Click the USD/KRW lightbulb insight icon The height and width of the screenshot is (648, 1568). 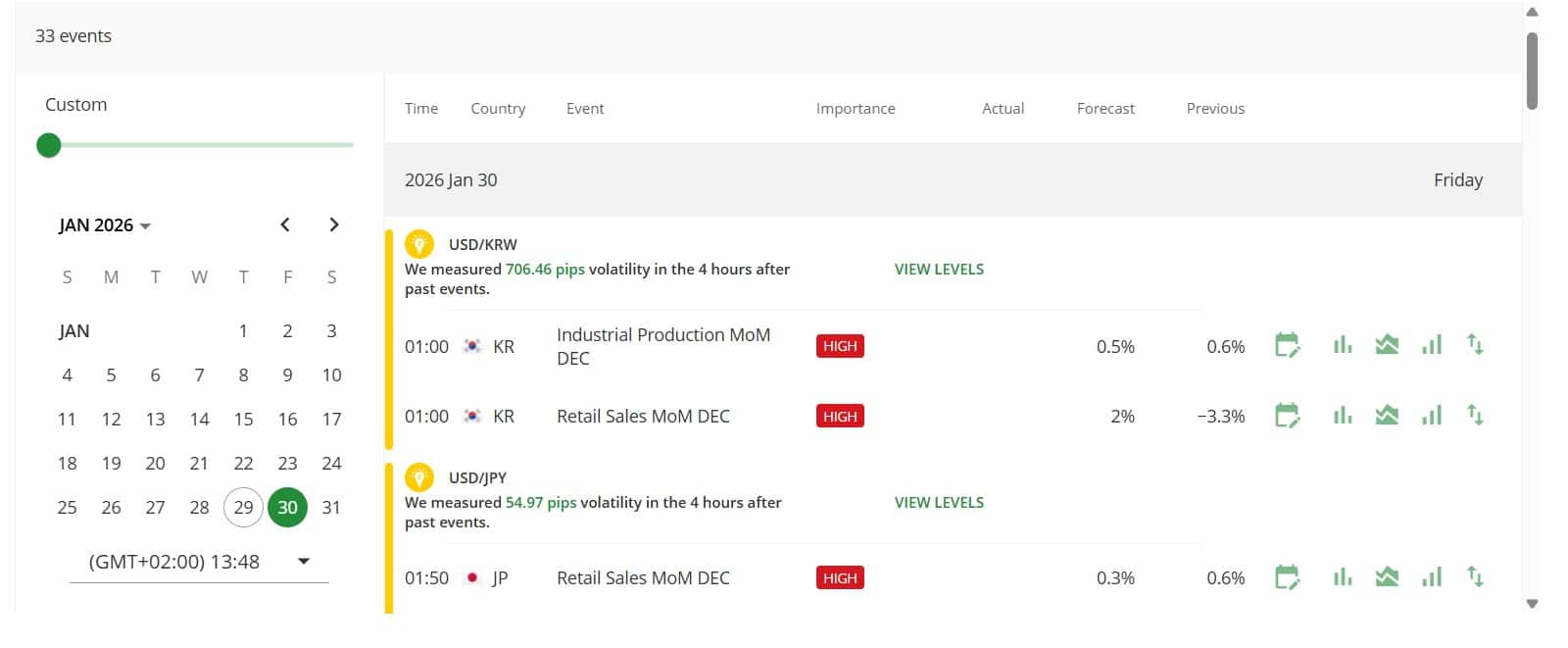tap(418, 243)
